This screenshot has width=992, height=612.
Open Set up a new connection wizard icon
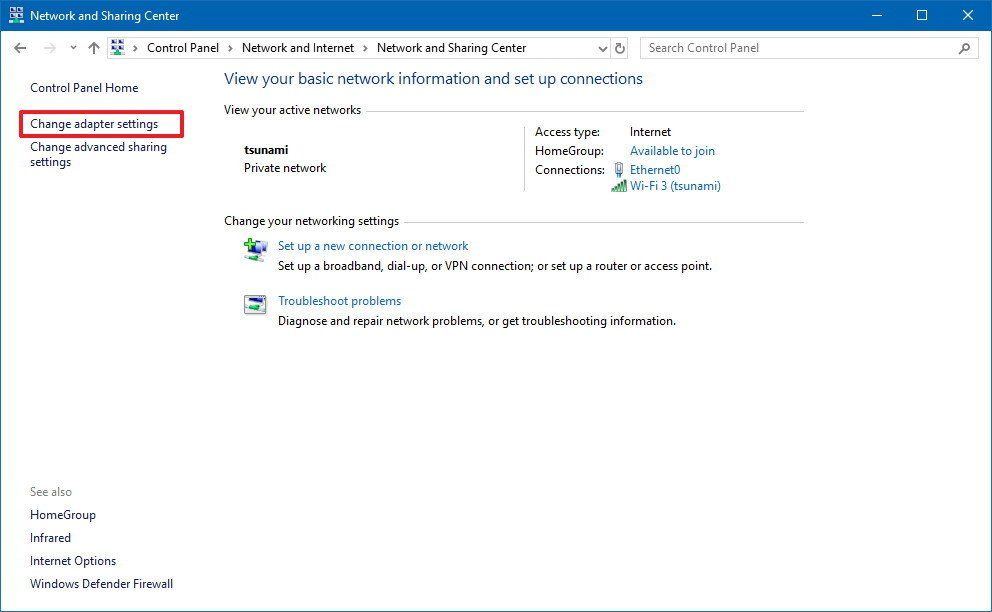pos(254,248)
